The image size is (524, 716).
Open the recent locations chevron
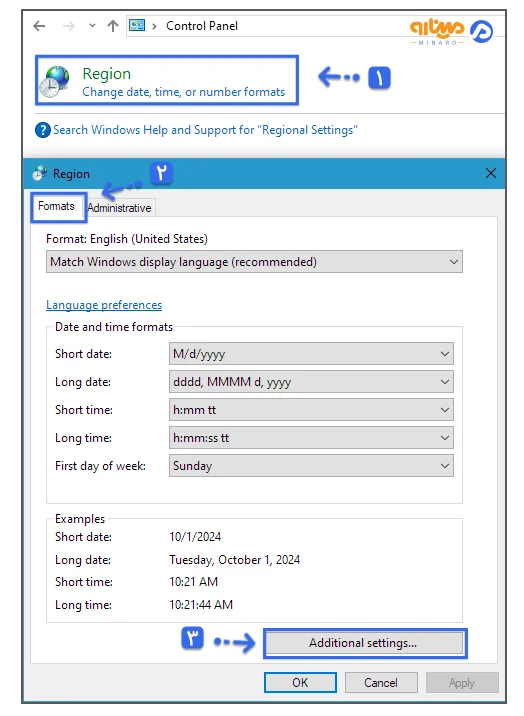click(92, 26)
